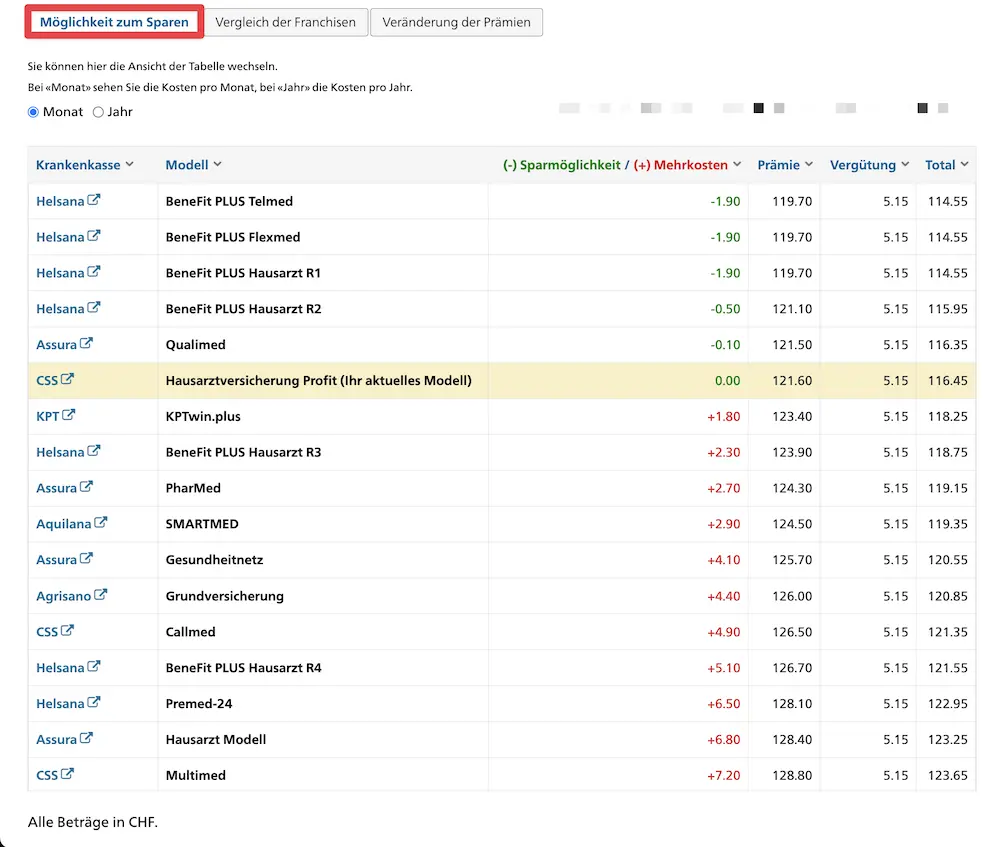
Task: Click external link icon in Assura PharMed row
Action: [x=86, y=487]
